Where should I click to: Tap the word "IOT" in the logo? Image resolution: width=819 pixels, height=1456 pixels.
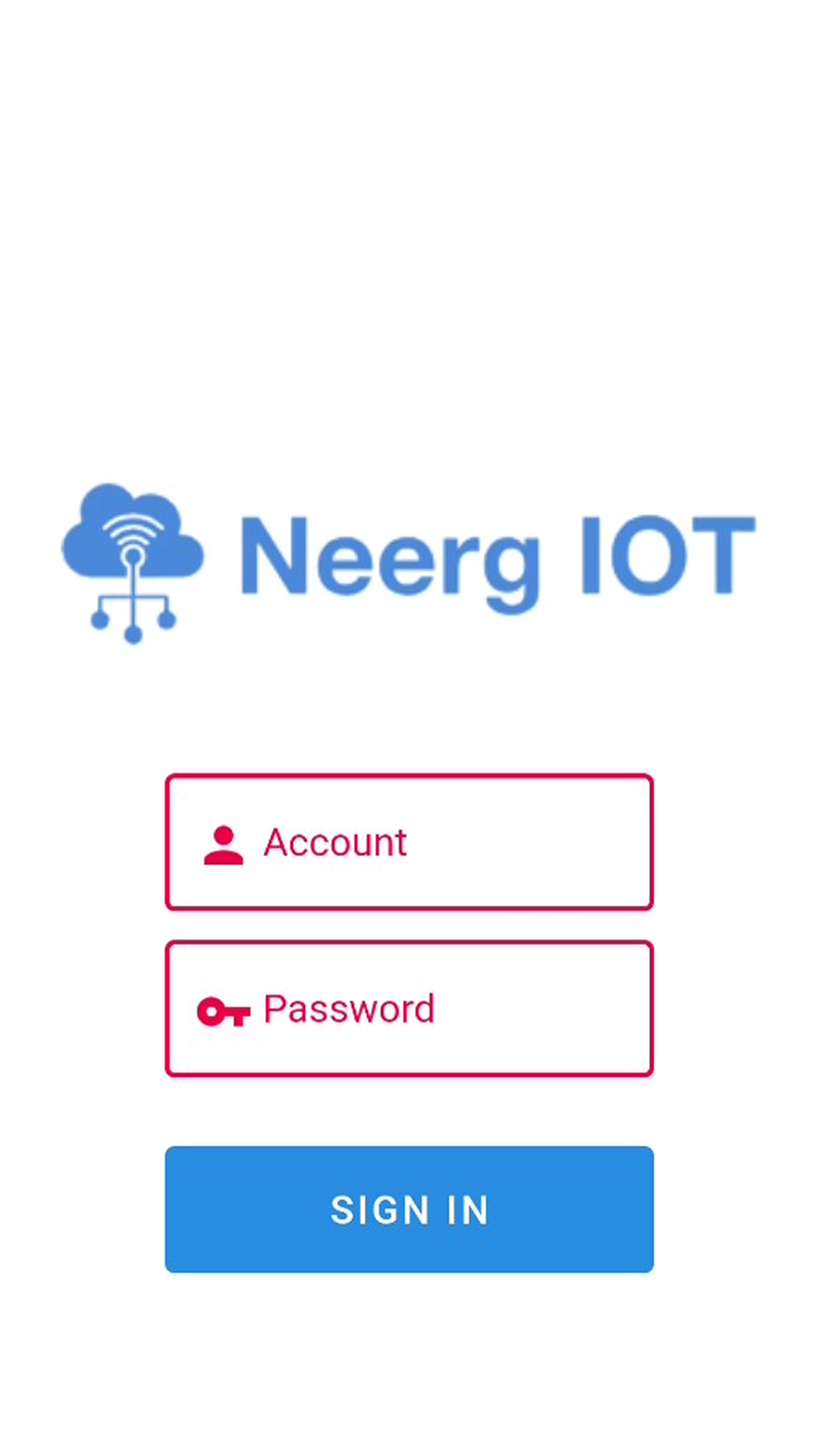[x=668, y=555]
